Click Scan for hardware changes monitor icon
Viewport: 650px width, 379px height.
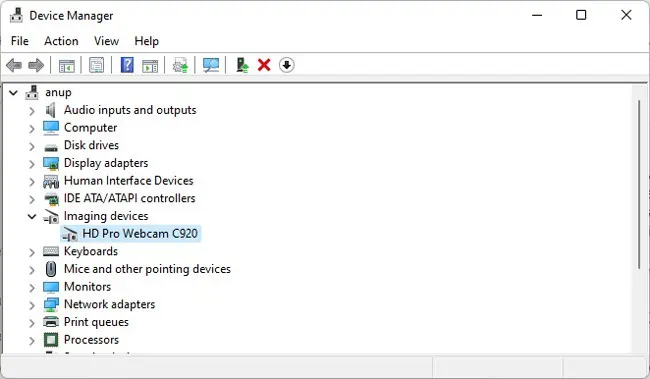(x=211, y=65)
